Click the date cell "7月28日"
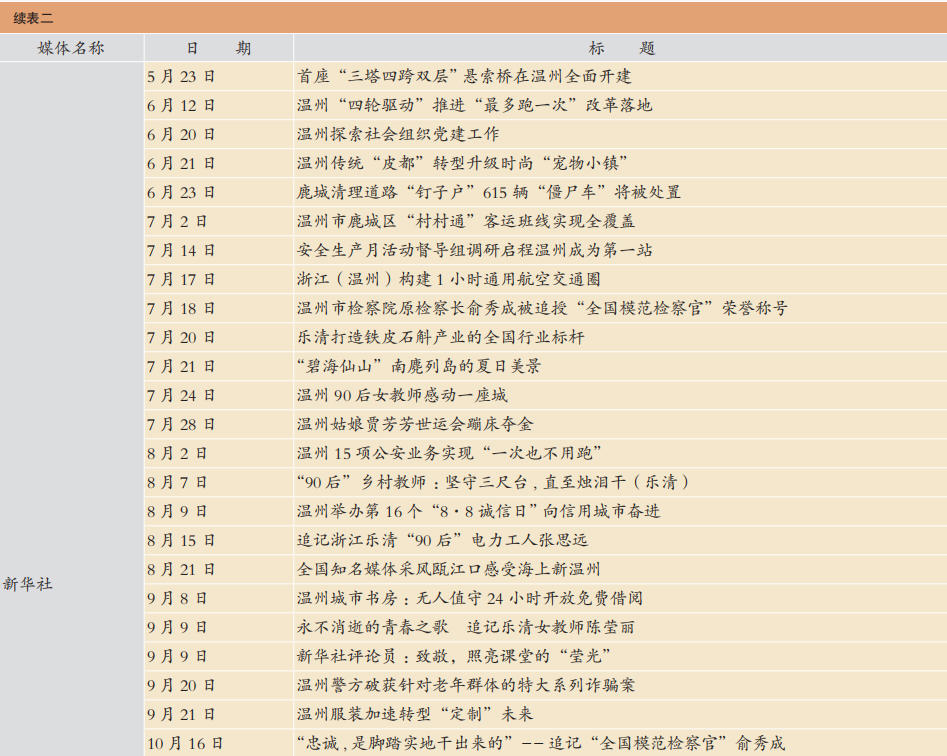The width and height of the screenshot is (947, 756). [181, 424]
